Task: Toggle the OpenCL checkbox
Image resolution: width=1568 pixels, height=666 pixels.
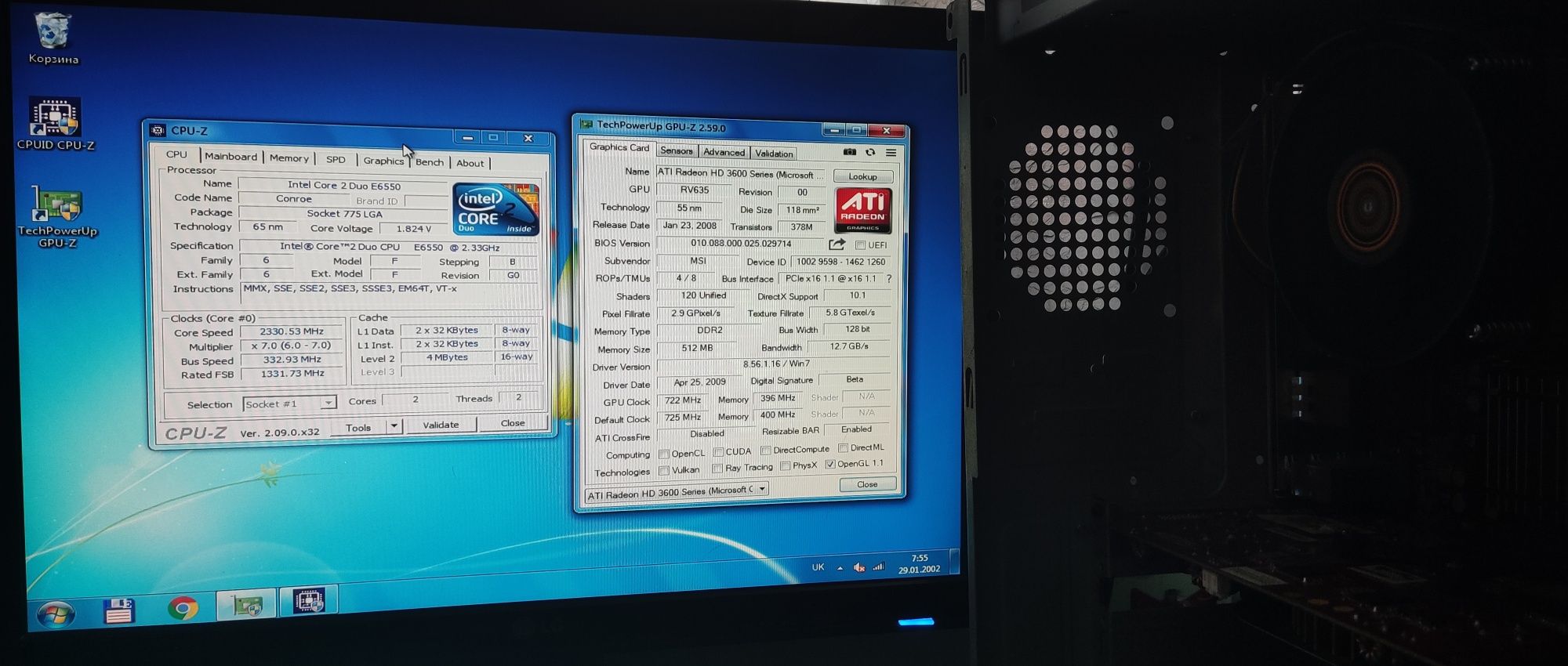Action: pyautogui.click(x=664, y=454)
